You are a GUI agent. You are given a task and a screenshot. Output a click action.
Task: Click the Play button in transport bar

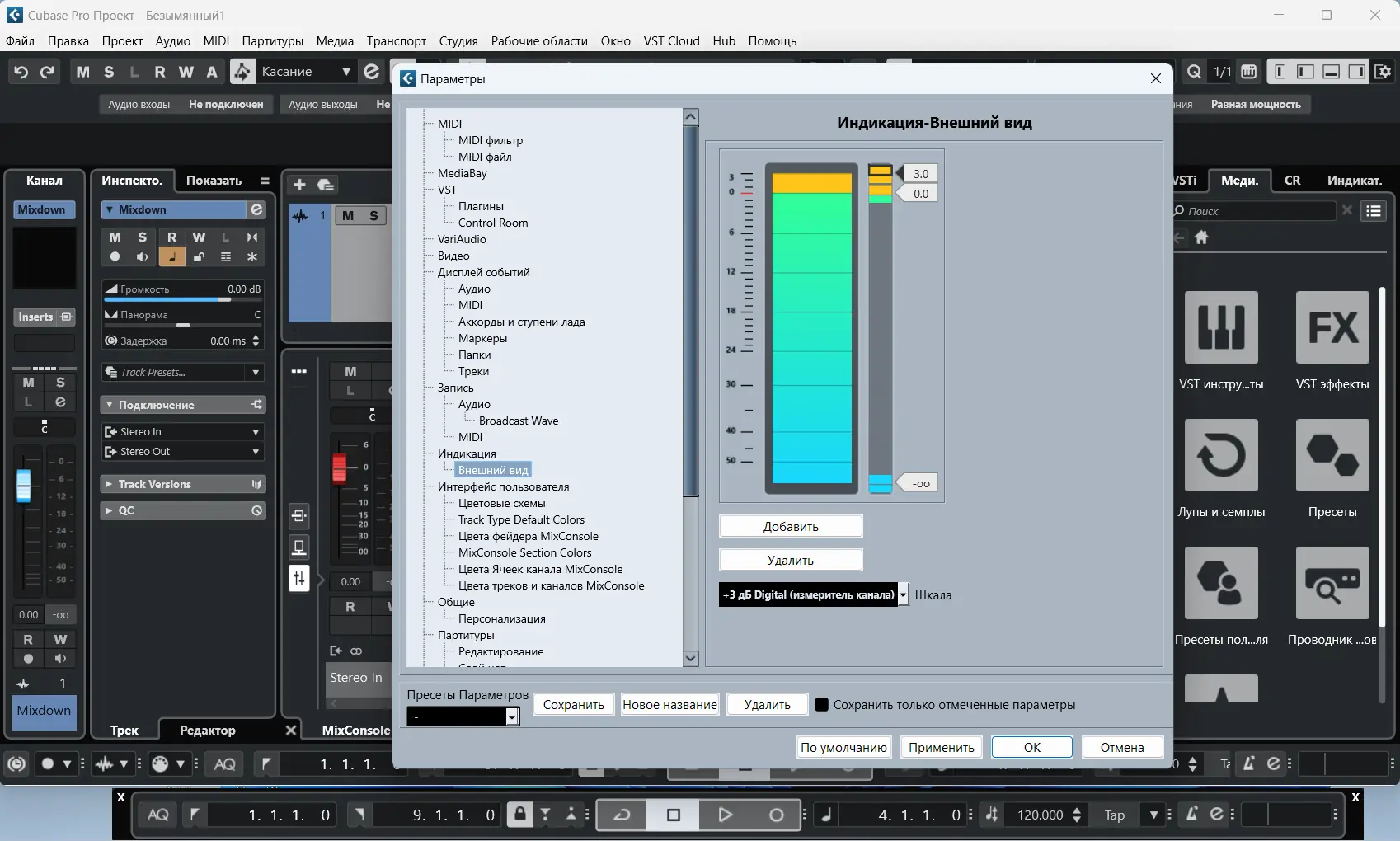click(x=725, y=815)
